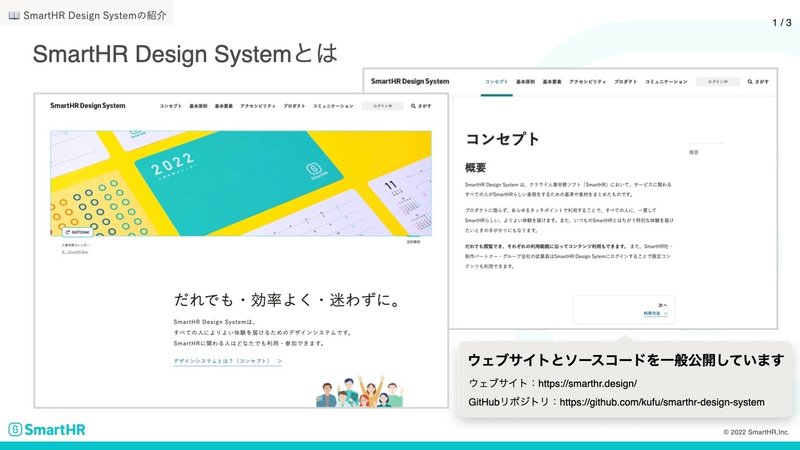This screenshot has width=800, height=450.
Task: Follow the デザインシステムとは？（コンセプト） link
Action: (x=228, y=361)
